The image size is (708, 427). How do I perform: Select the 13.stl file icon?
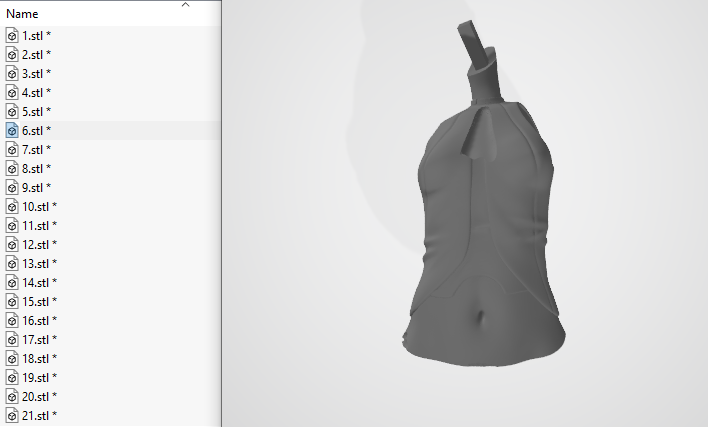tap(12, 263)
